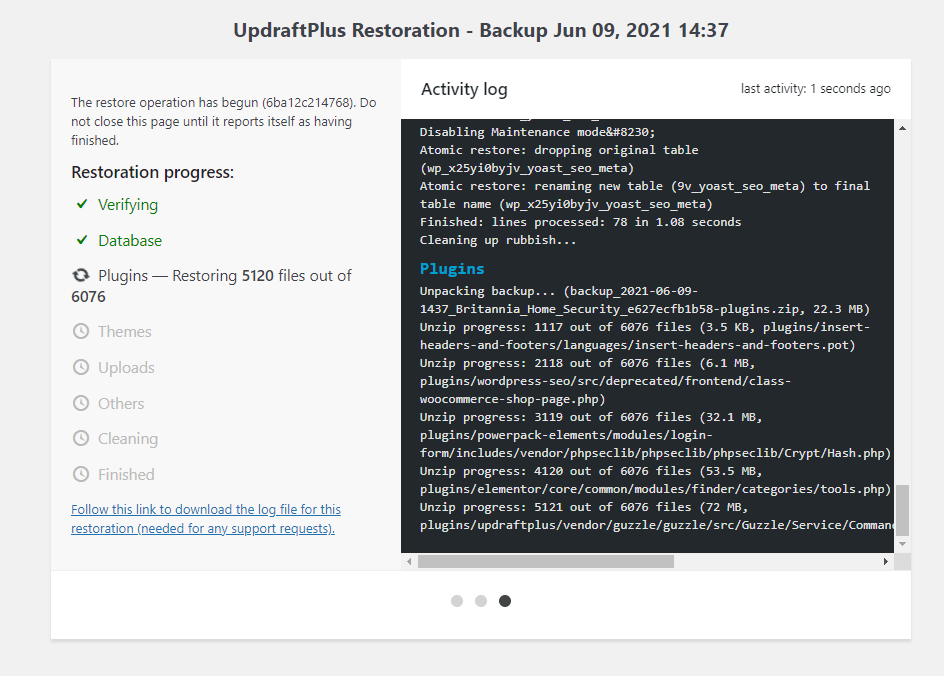Click 'Disabling Maintenance mode' log line

coord(538,132)
